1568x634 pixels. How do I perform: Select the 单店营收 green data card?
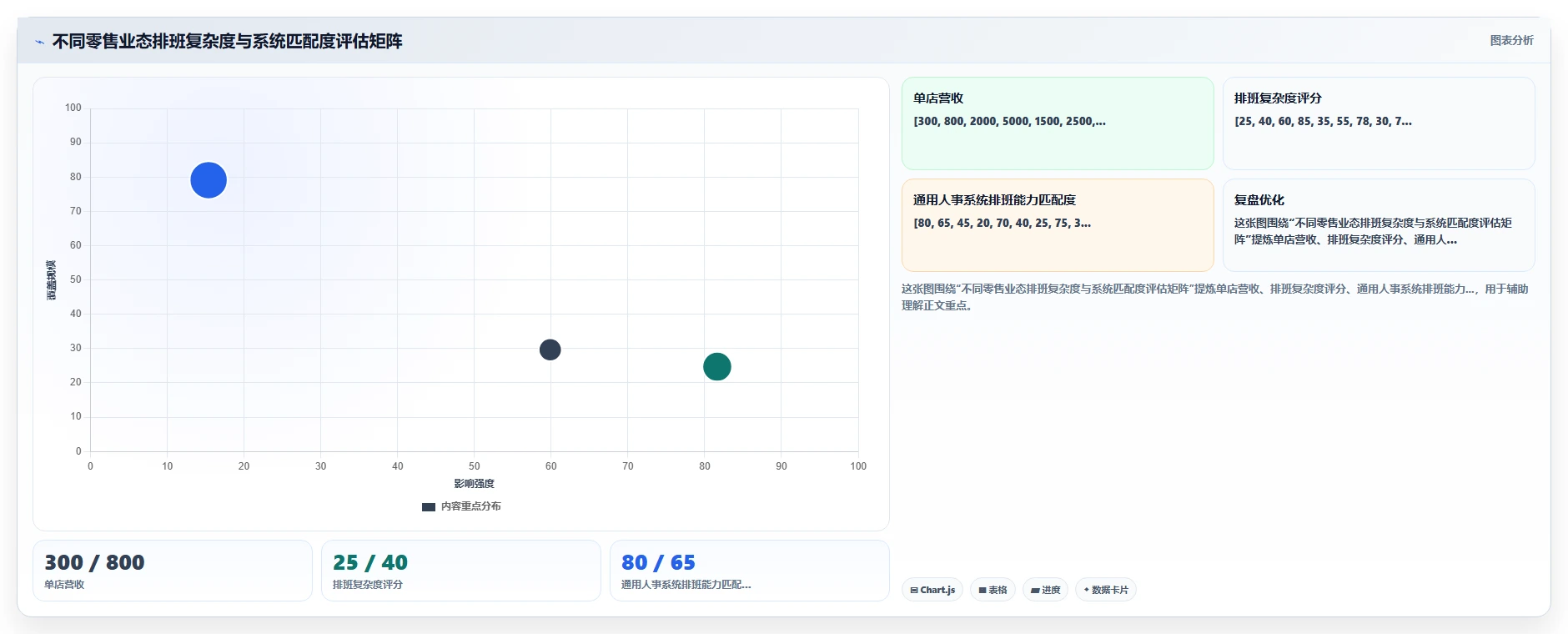pos(1058,123)
